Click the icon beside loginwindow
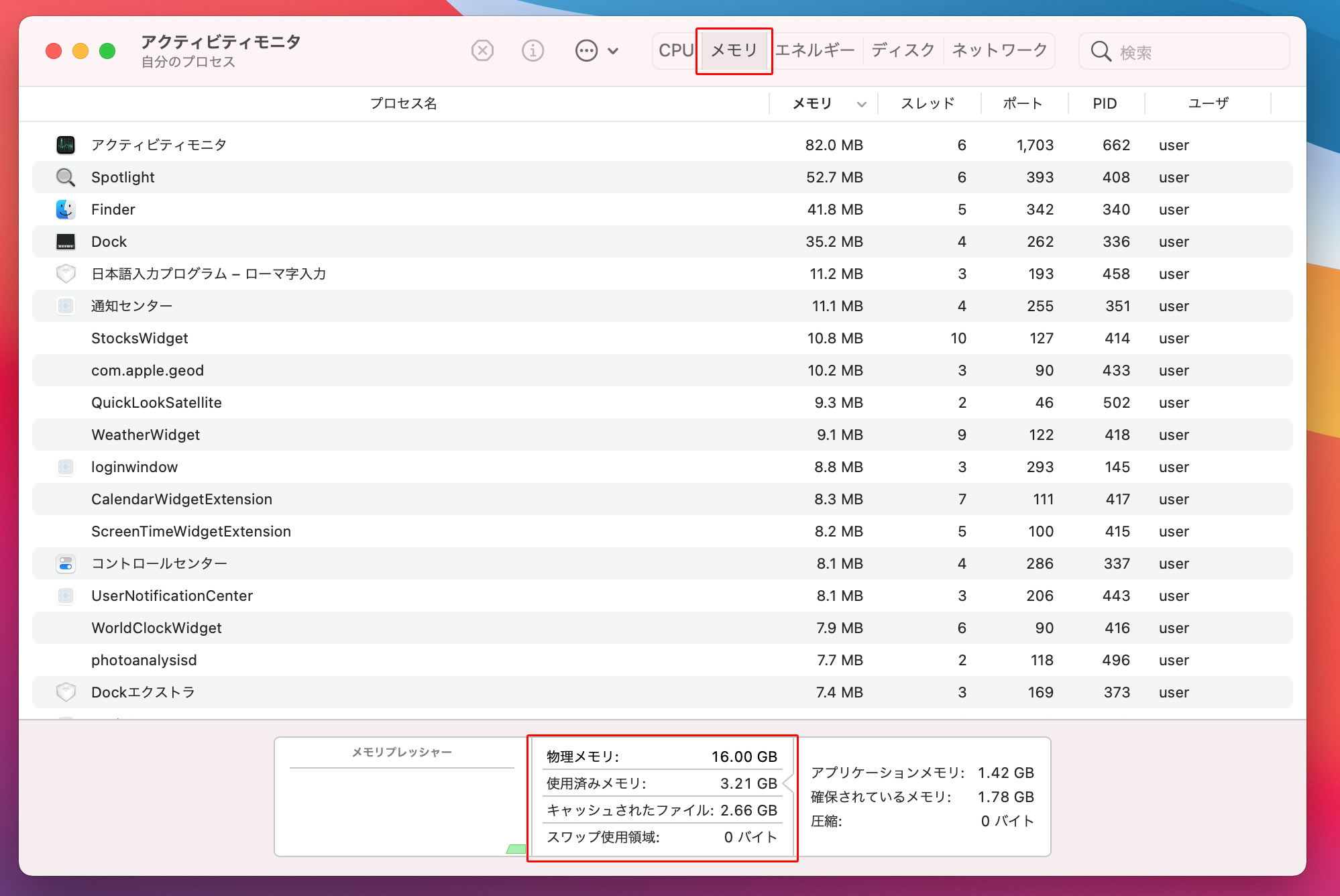Viewport: 1340px width, 896px height. [66, 467]
